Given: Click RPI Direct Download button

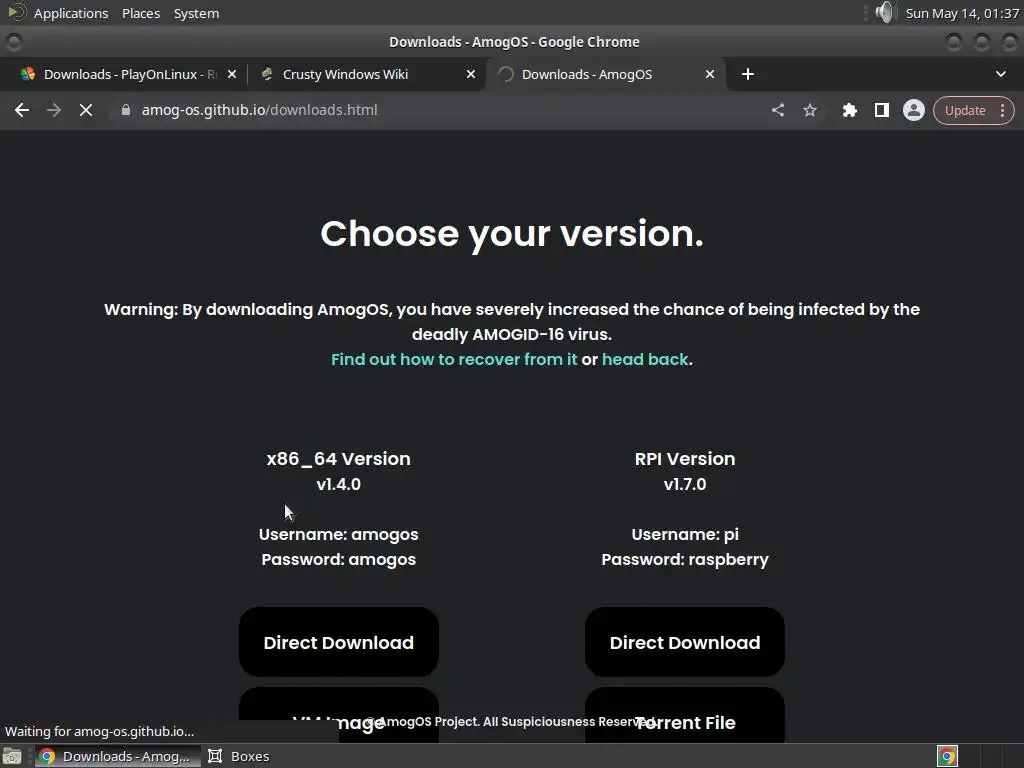Looking at the screenshot, I should pos(684,643).
